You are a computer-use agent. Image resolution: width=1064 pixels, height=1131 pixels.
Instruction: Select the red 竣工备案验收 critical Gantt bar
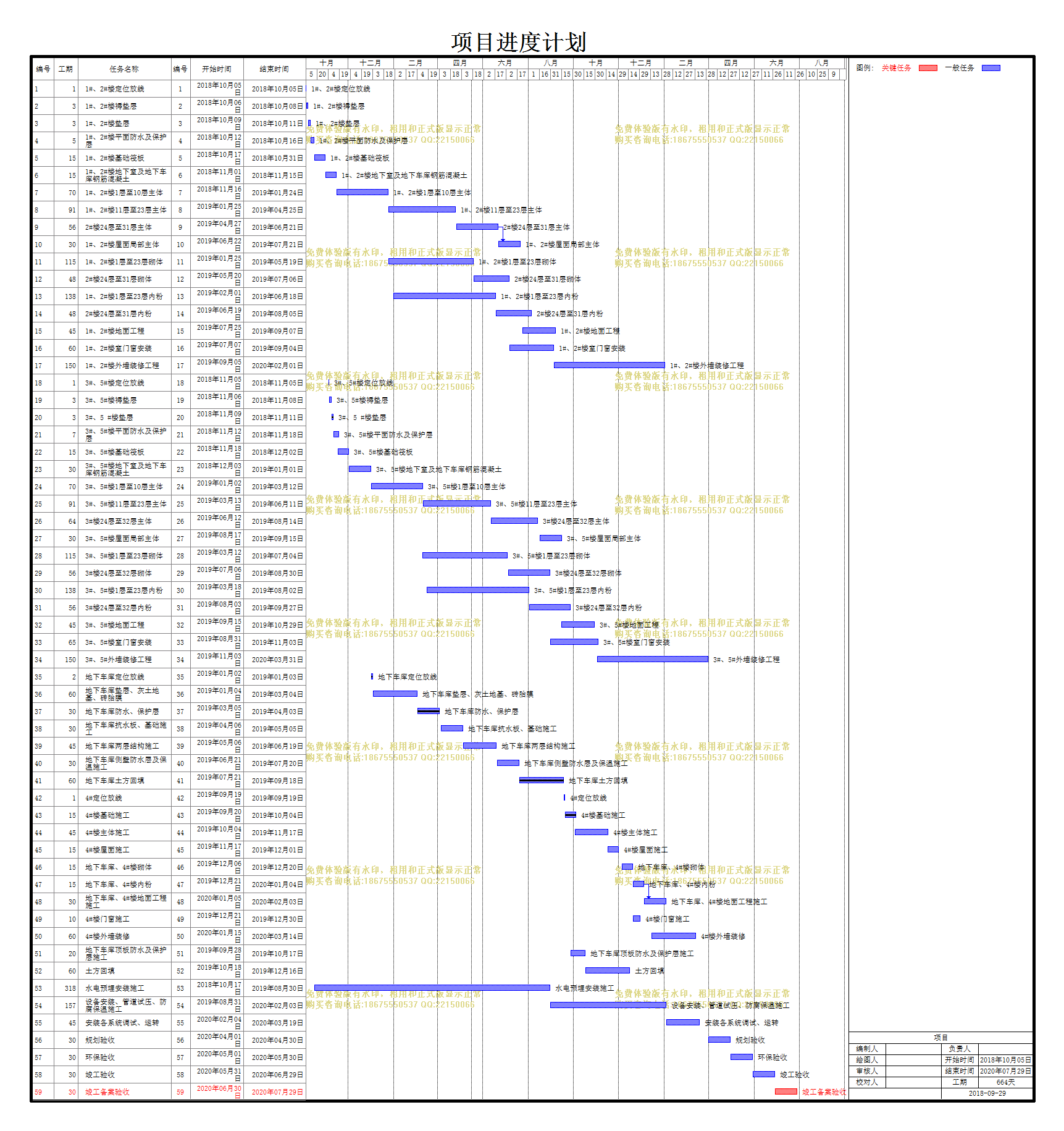786,1091
